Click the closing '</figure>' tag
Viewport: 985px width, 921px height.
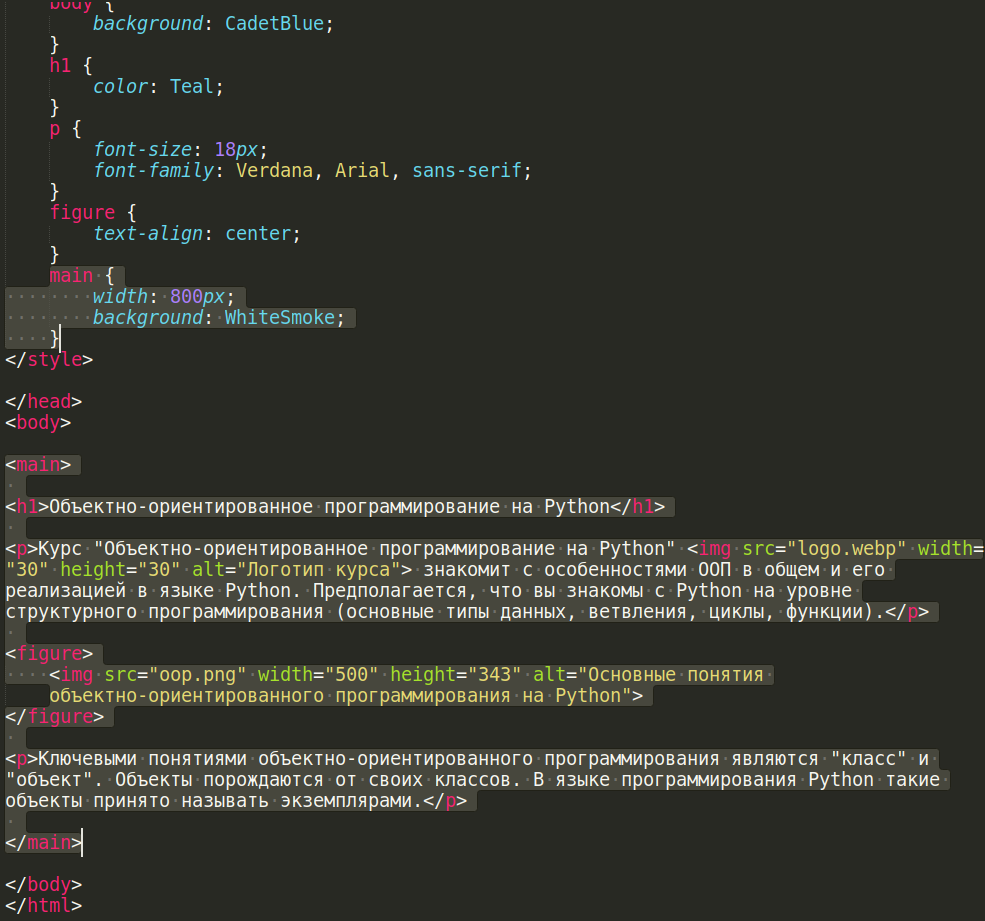(x=55, y=717)
